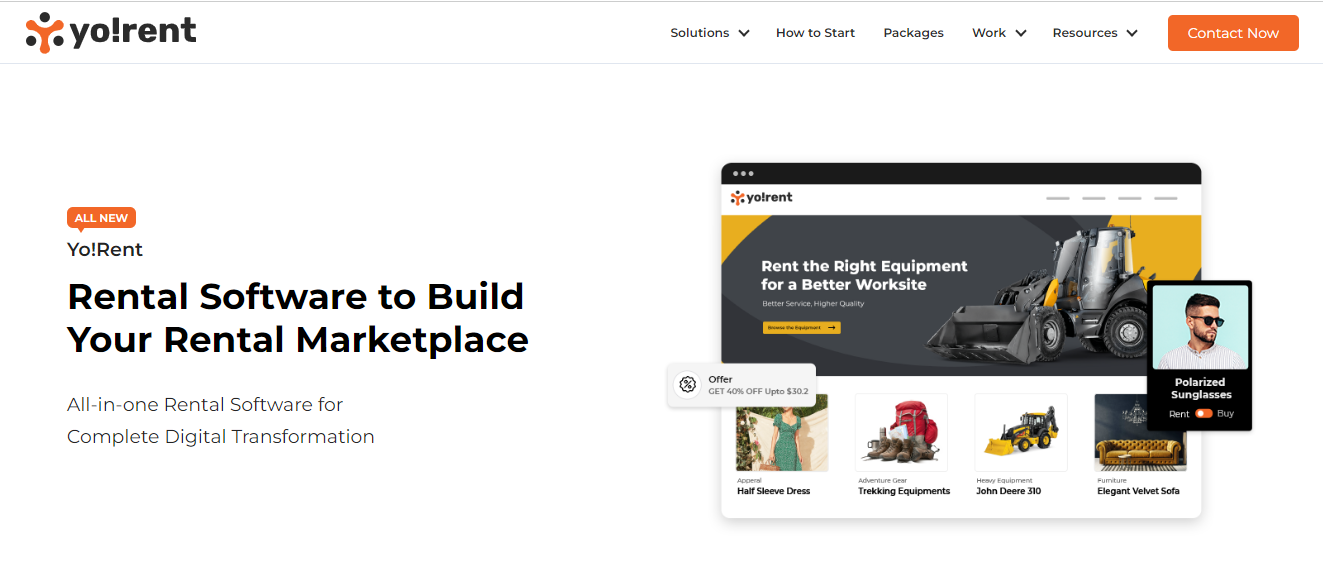Click the discount percent Offer icon

687,384
